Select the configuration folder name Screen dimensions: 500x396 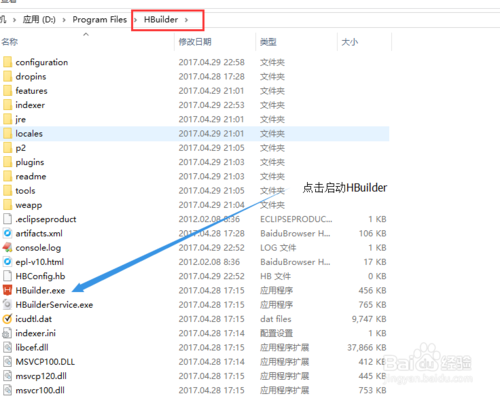(42, 62)
